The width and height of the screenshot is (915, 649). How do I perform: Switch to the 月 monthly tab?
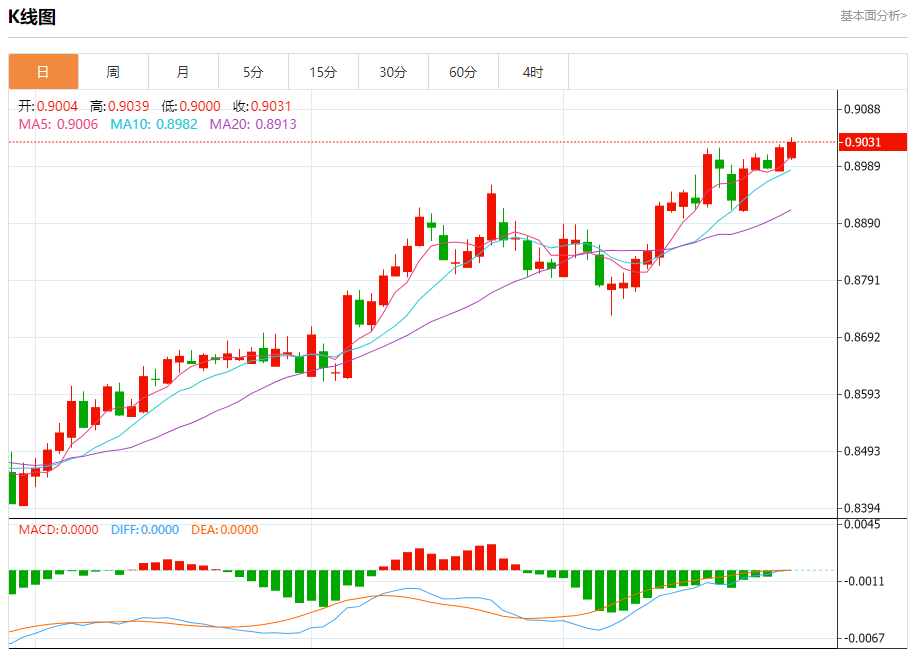pos(183,72)
